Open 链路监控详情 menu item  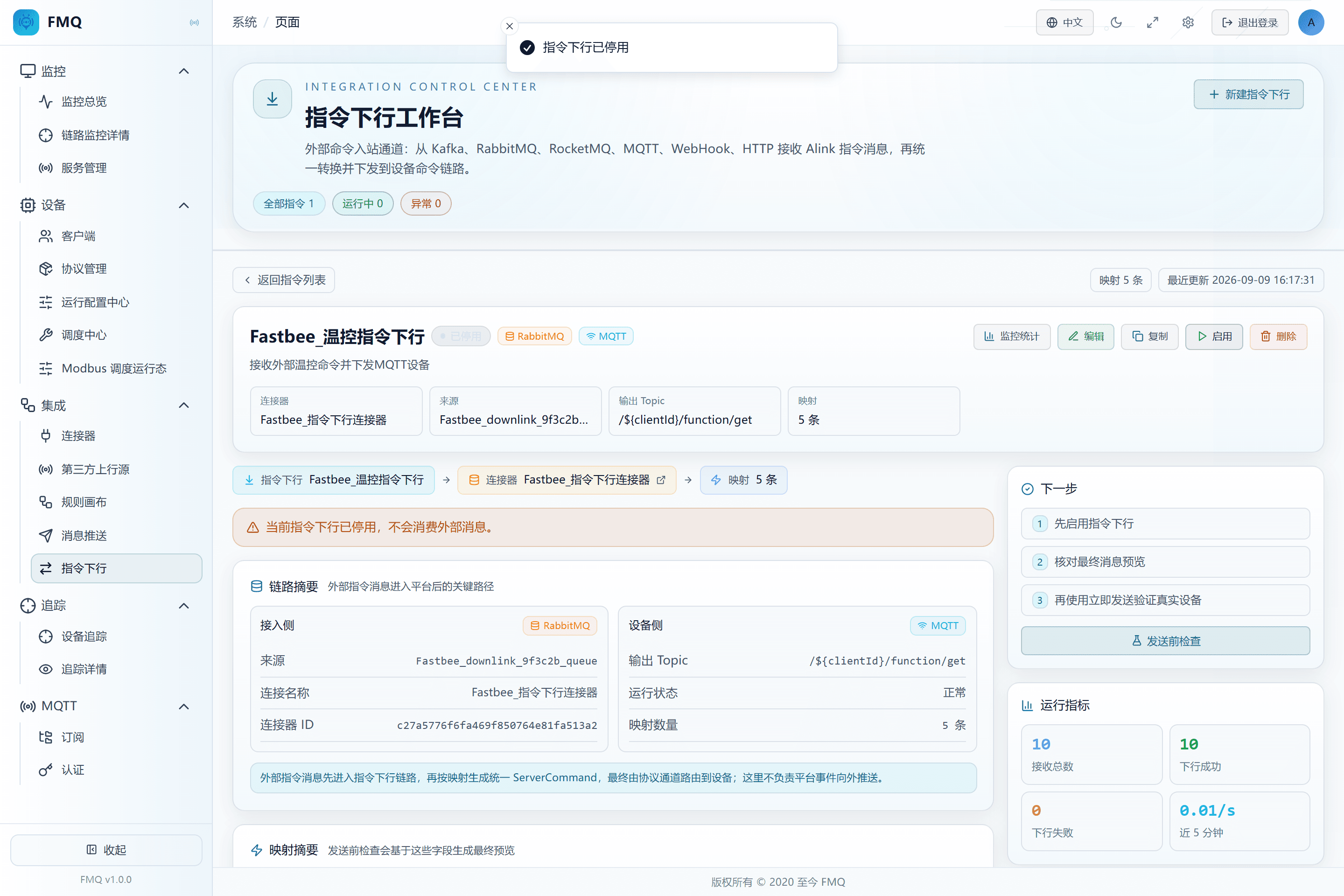coord(117,135)
